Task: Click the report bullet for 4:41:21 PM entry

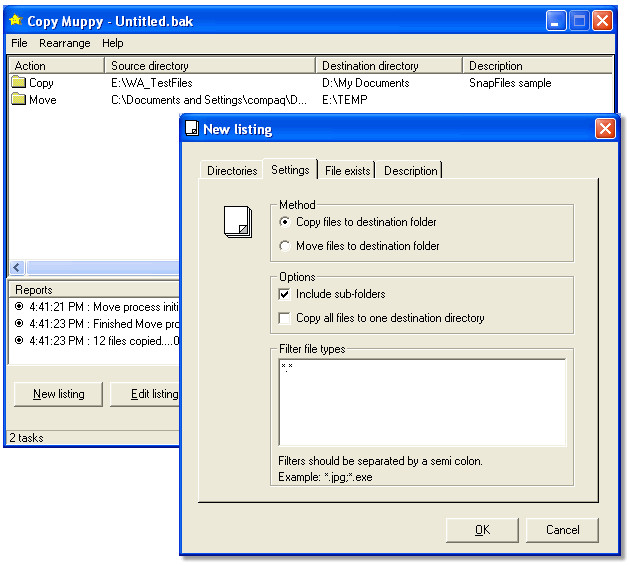Action: 19,306
